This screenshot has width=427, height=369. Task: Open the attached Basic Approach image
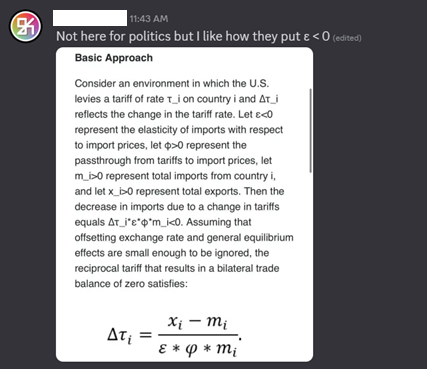coord(184,204)
